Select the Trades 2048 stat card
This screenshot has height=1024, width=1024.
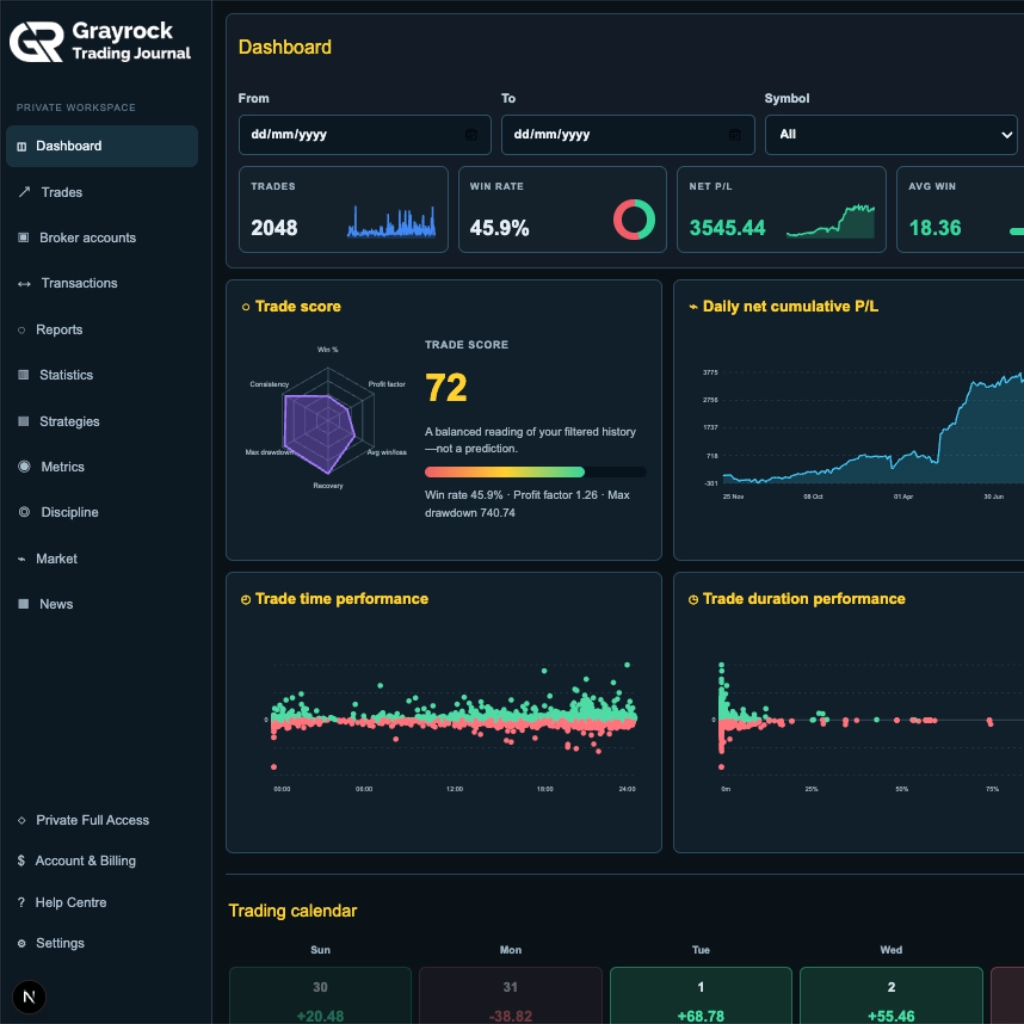(x=344, y=209)
